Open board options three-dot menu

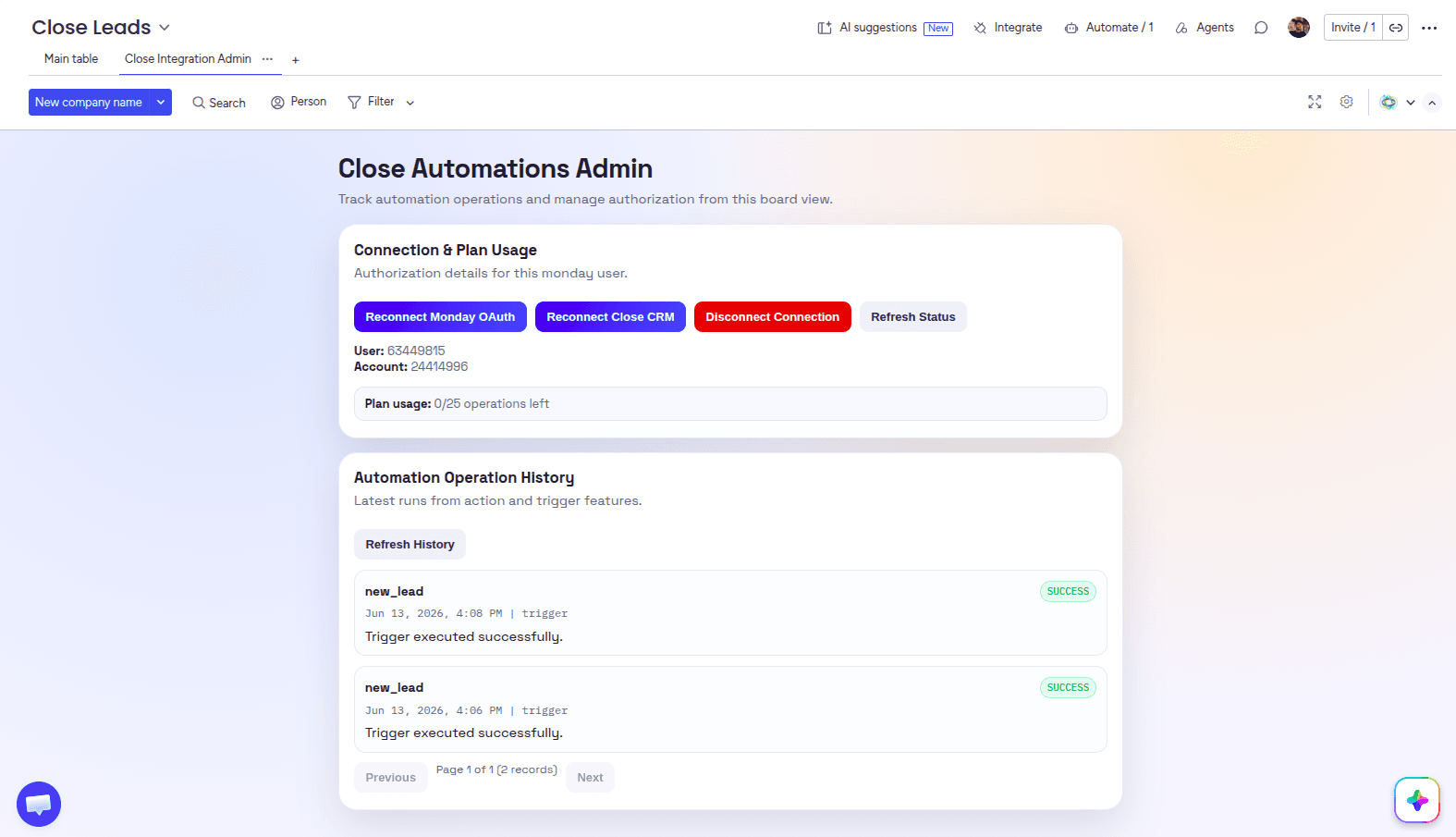coord(1429,28)
